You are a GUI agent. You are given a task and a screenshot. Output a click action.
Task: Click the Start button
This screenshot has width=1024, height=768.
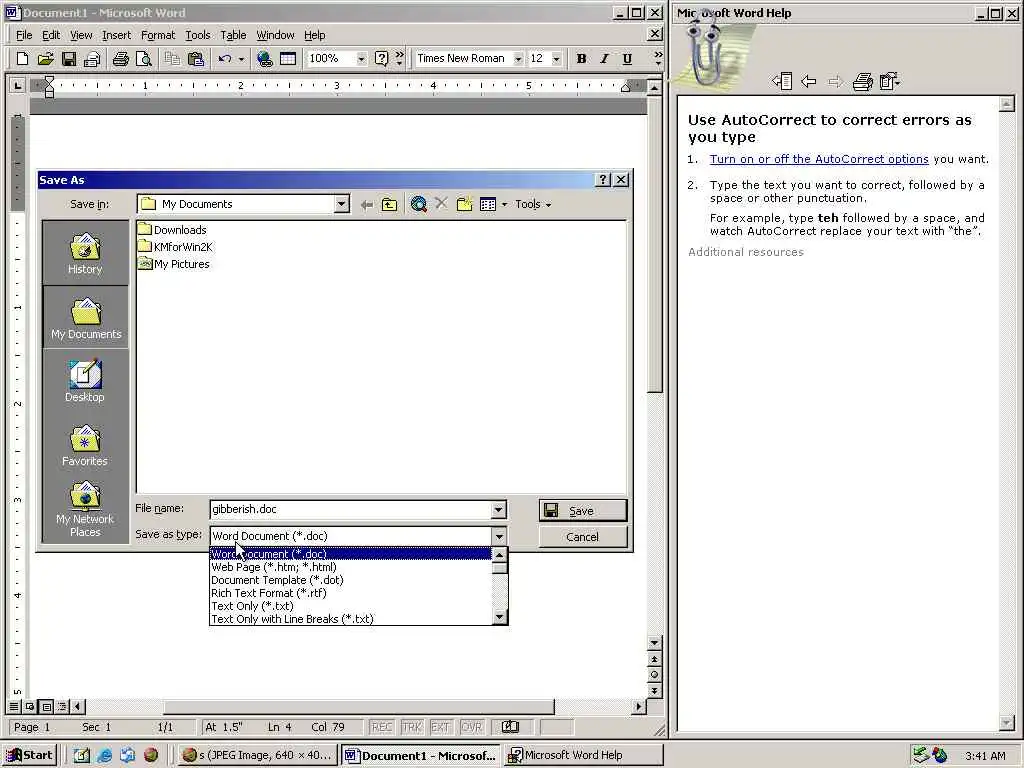(x=29, y=755)
